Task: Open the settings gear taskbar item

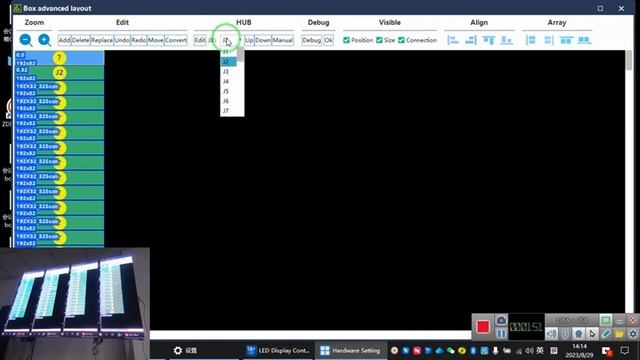Action: click(185, 350)
